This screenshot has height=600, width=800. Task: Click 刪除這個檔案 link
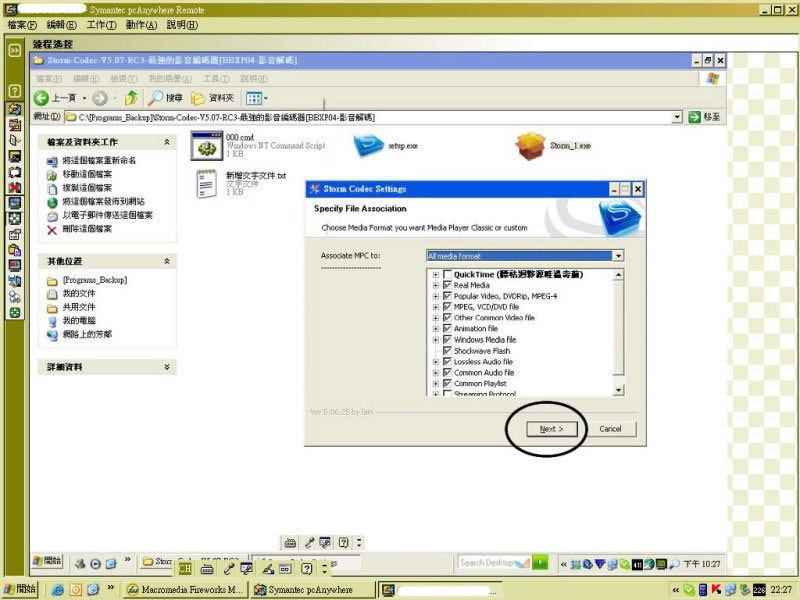click(87, 229)
